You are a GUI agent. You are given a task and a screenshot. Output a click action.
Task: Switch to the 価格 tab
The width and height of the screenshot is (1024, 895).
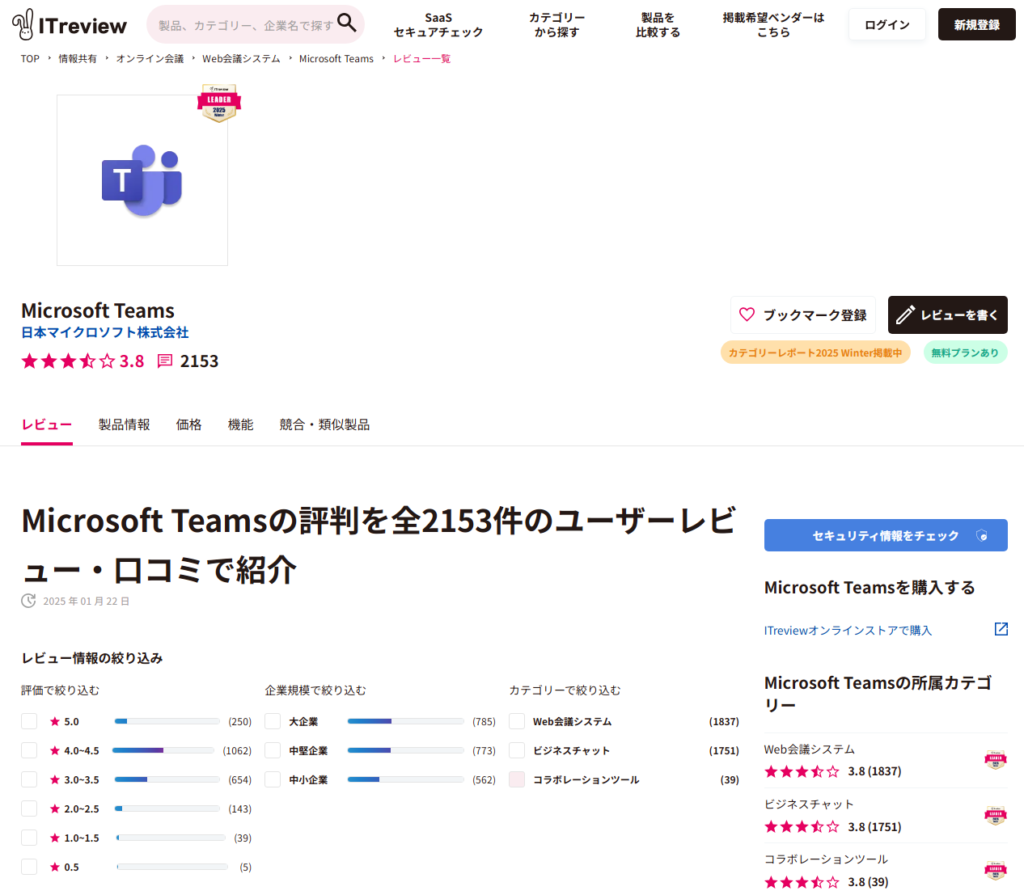pos(189,425)
